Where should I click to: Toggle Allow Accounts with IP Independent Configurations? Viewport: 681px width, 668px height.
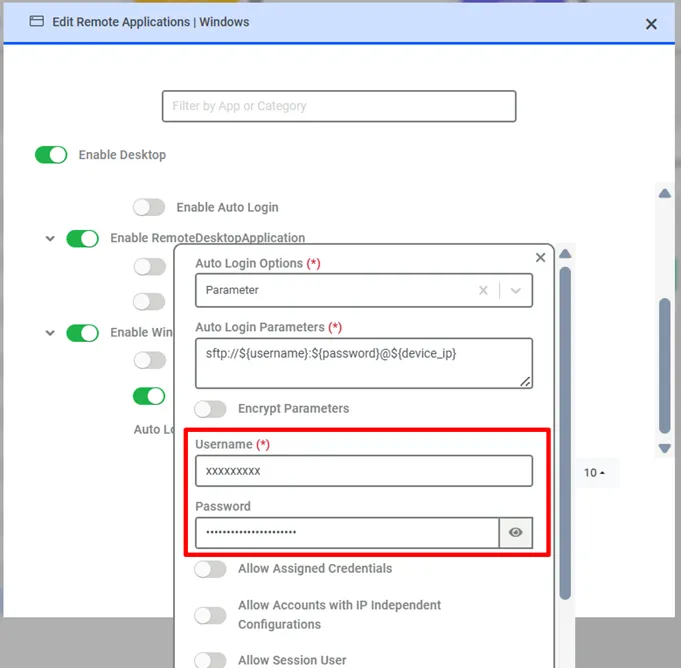(210, 615)
